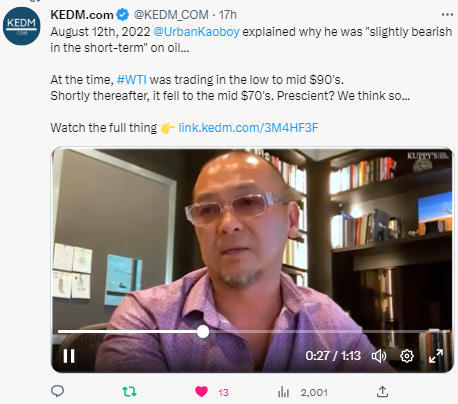Open the three-dot more options menu
This screenshot has width=458, height=404.
pos(447,15)
